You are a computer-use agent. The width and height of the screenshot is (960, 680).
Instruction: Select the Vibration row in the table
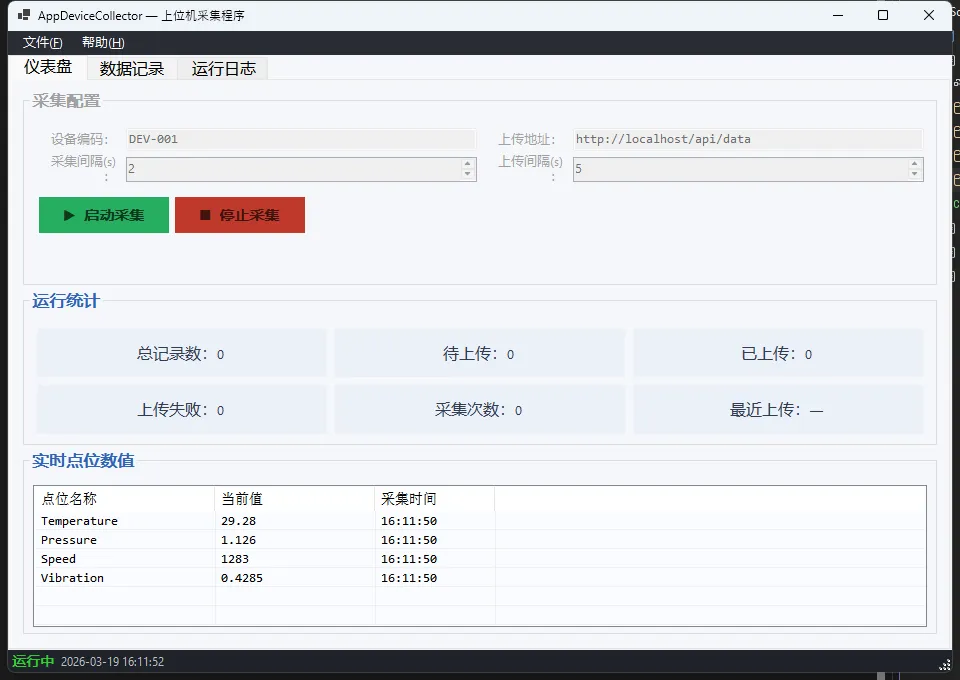[73, 578]
